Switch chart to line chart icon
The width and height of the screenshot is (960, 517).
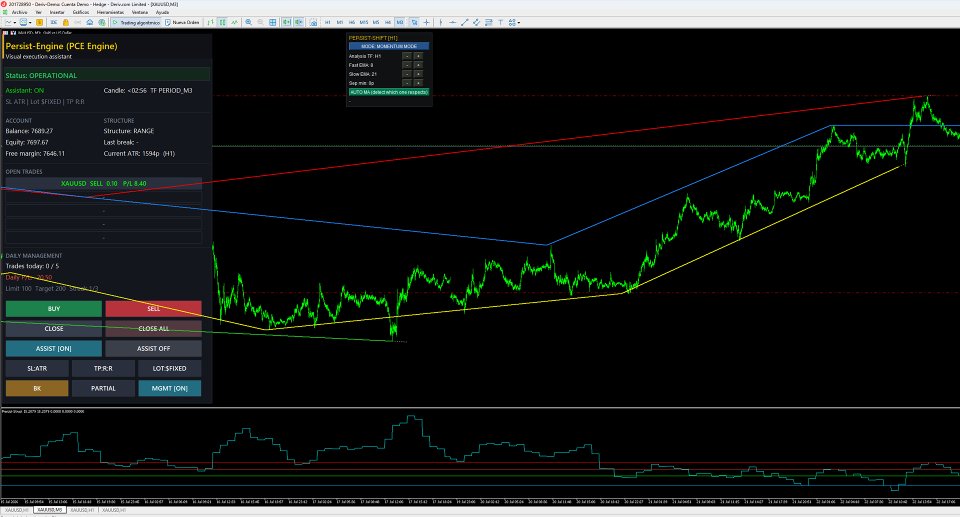[234, 22]
